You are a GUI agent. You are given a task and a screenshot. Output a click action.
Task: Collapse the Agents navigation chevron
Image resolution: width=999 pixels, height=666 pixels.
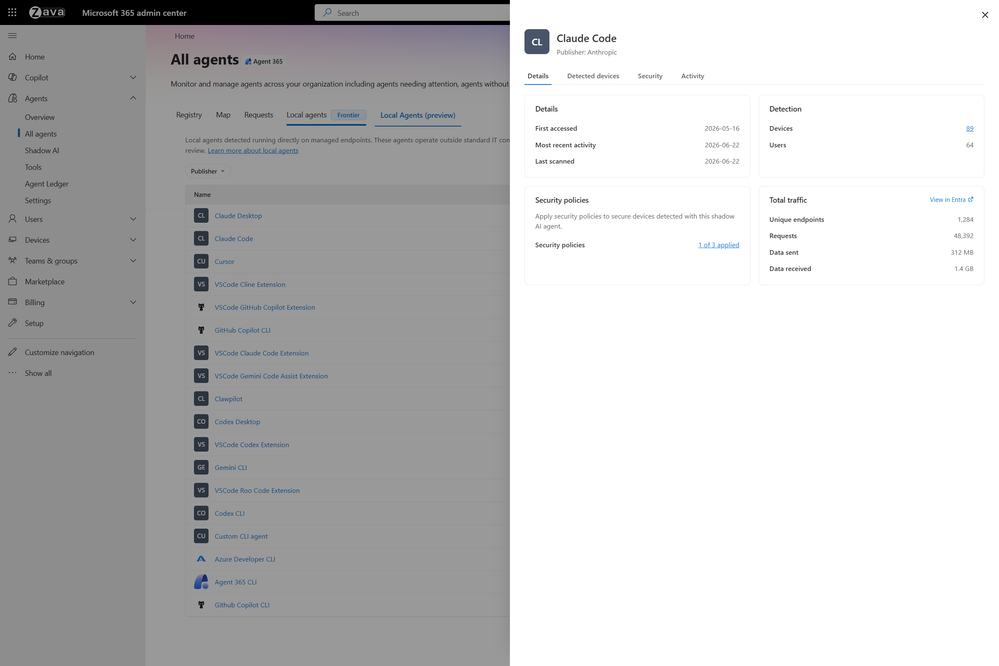pos(133,98)
